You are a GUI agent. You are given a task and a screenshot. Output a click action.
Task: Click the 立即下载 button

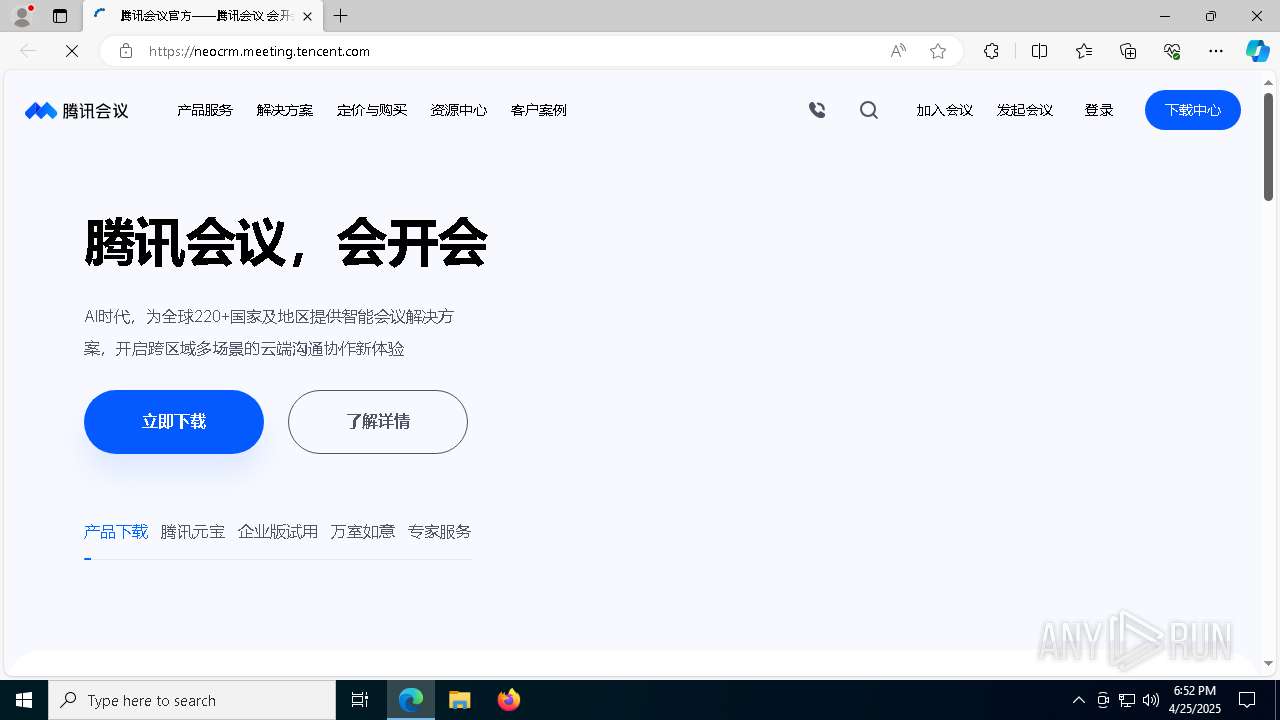pos(174,422)
